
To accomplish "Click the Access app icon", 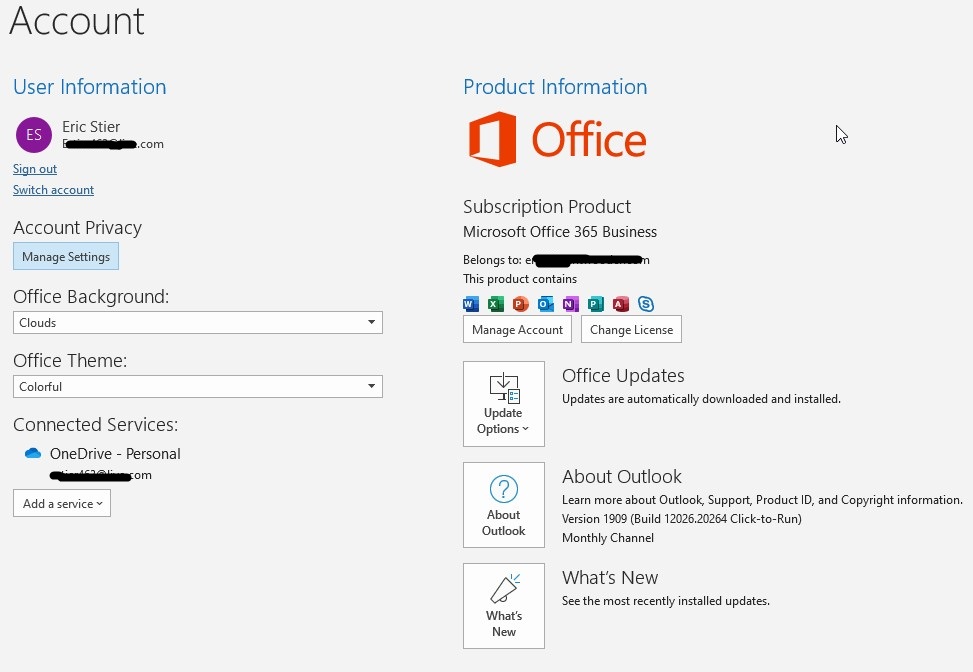I will click(621, 304).
